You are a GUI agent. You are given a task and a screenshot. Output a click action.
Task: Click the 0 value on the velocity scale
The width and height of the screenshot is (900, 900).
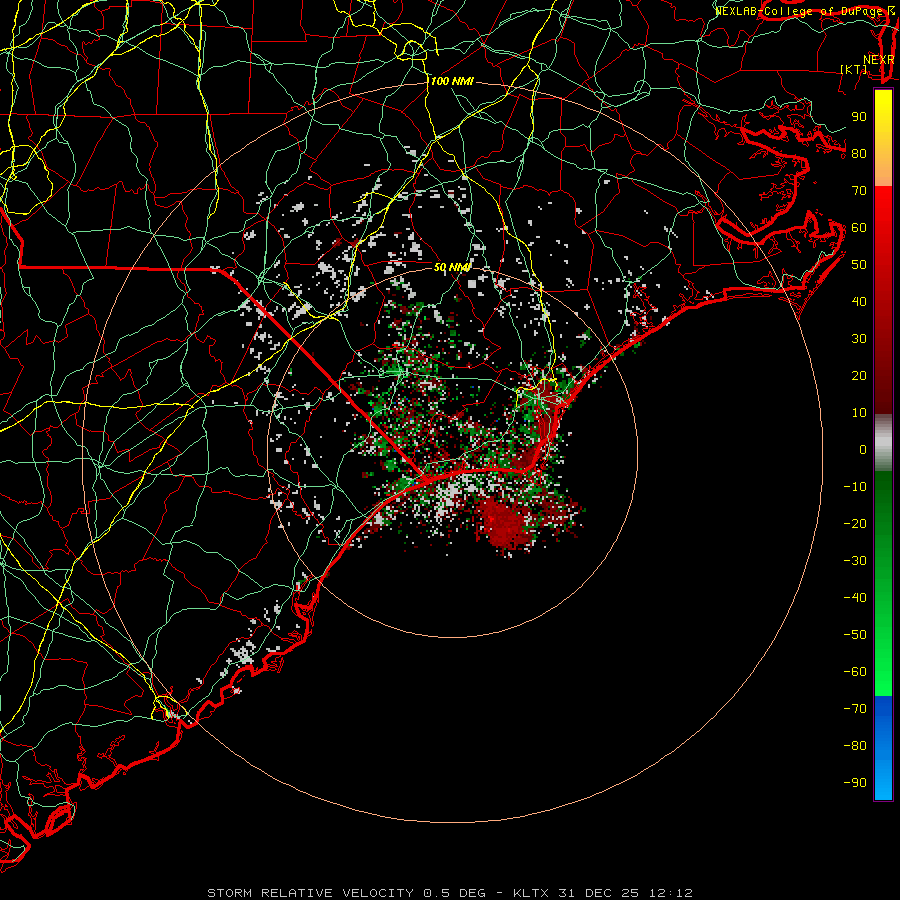click(863, 450)
